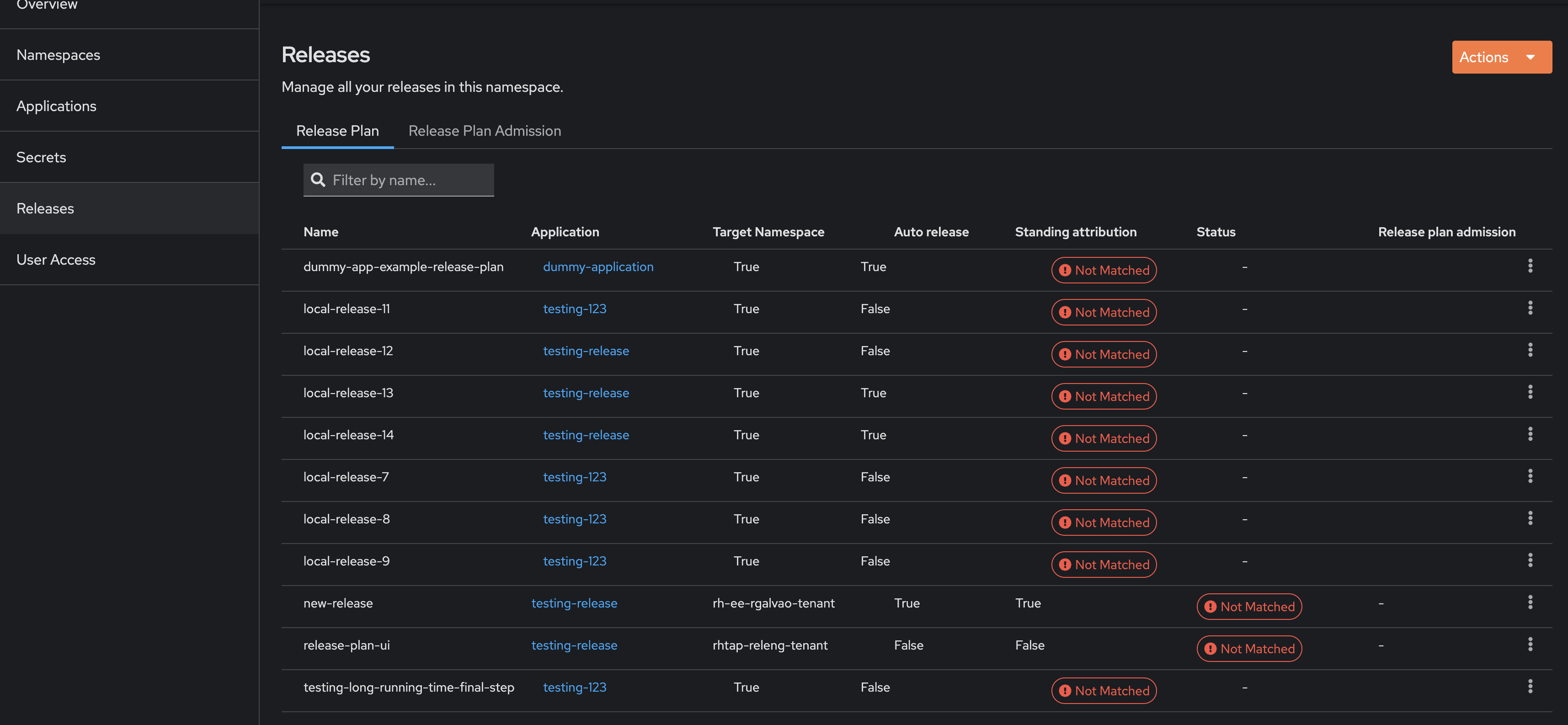Open kebab menu for local-release-11 row
The height and width of the screenshot is (725, 1568).
1530,308
